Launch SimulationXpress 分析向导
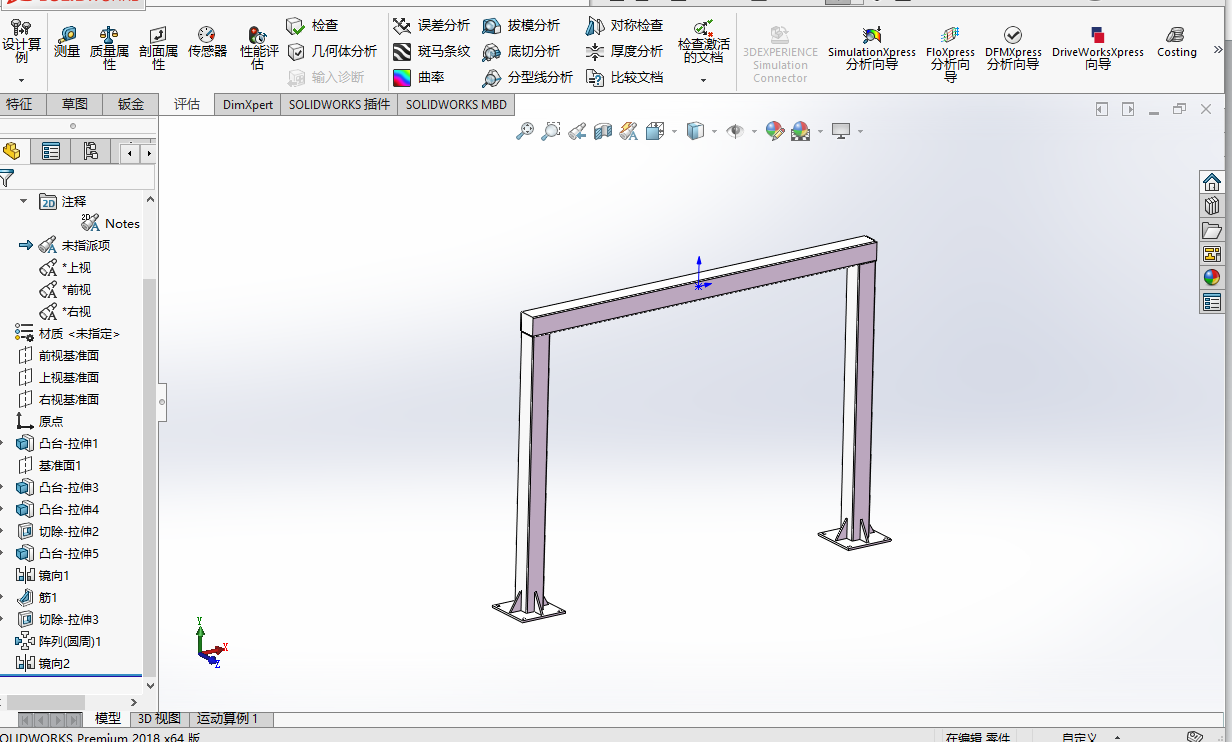Image resolution: width=1232 pixels, height=742 pixels. coord(871,48)
